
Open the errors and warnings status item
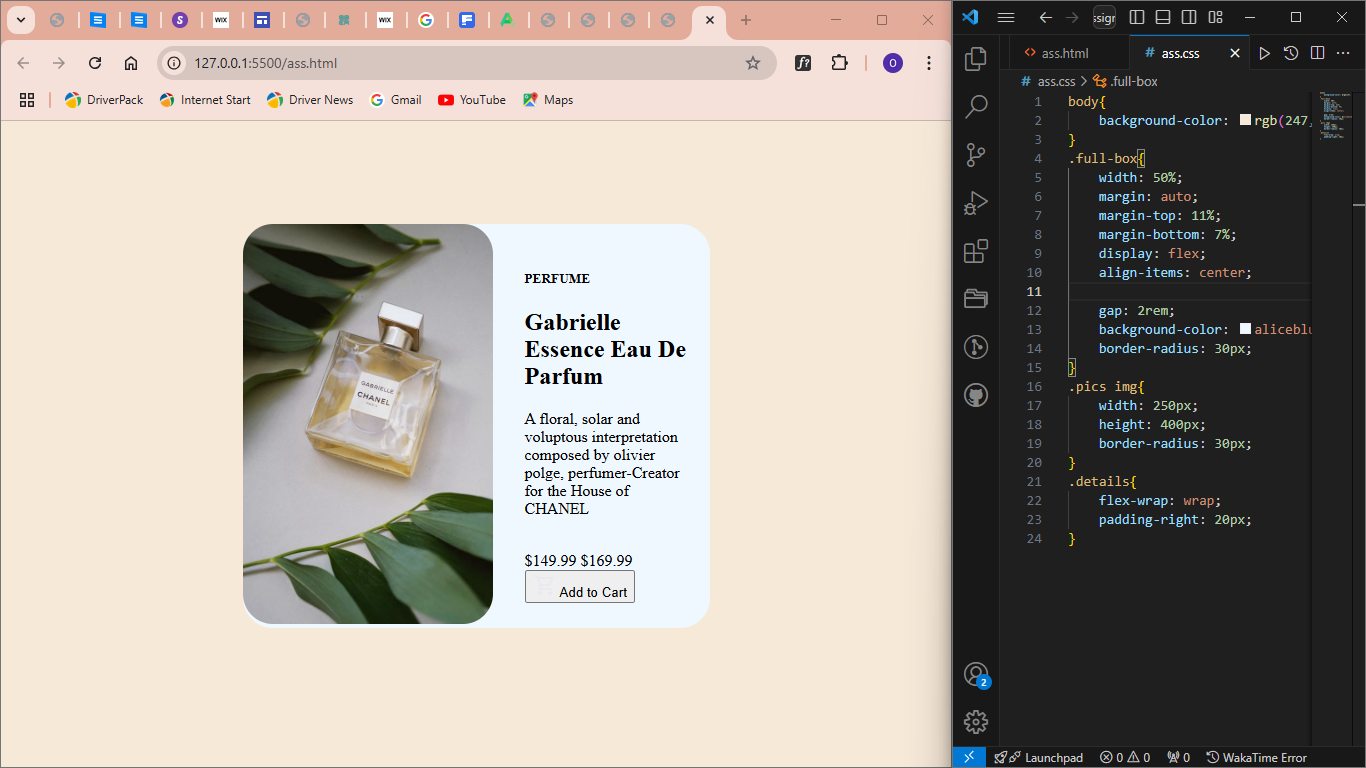click(x=1125, y=757)
